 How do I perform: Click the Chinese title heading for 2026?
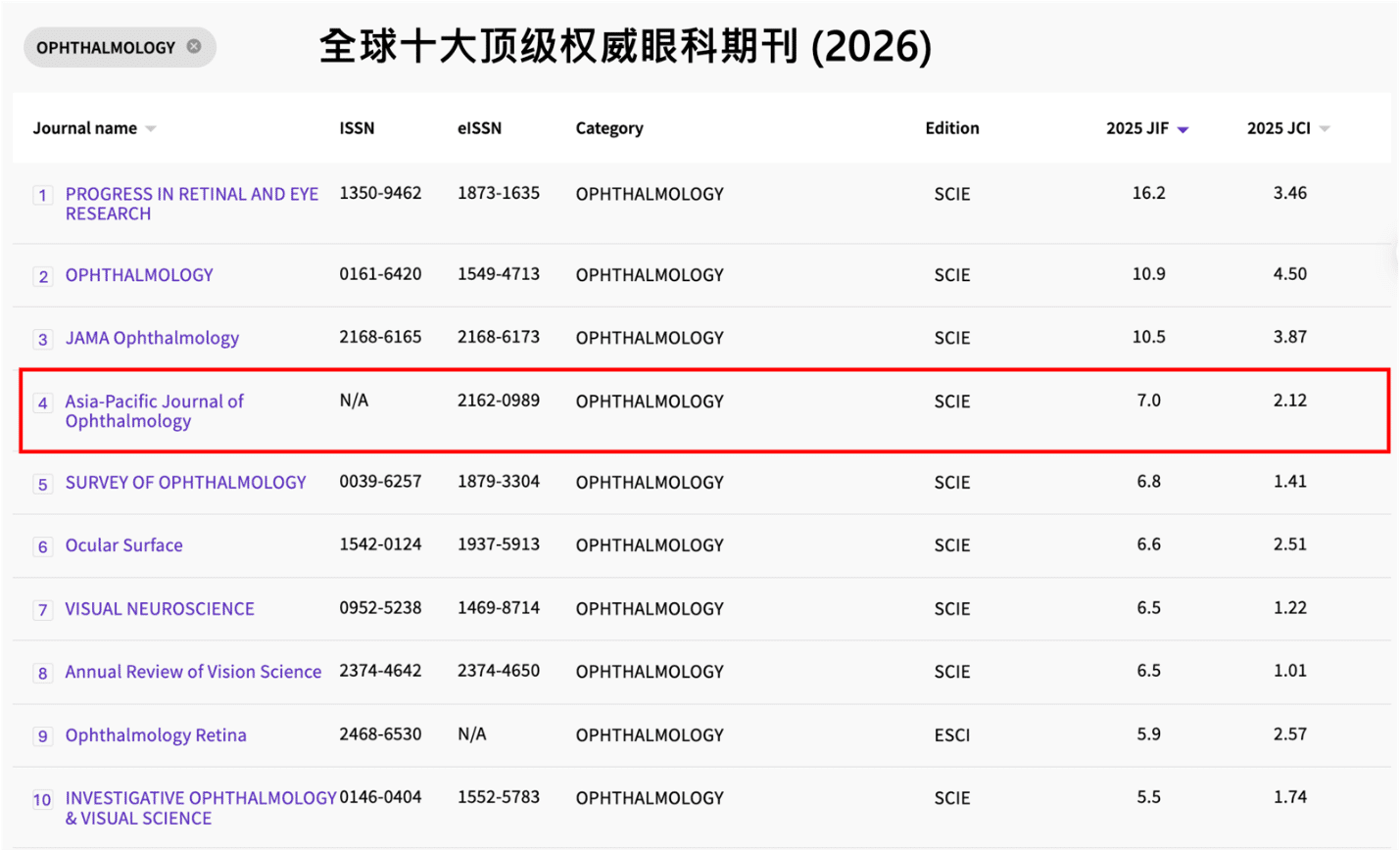pos(625,46)
